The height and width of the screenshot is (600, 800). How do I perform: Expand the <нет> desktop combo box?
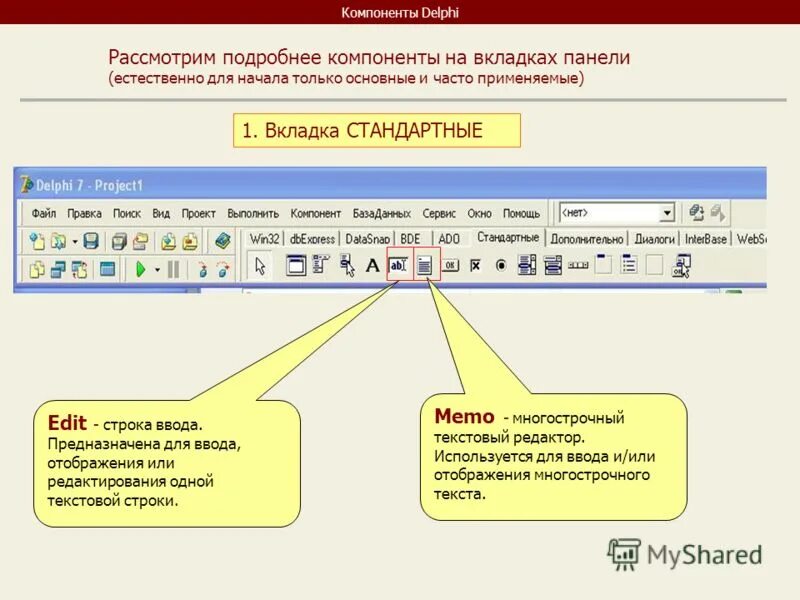coord(666,212)
